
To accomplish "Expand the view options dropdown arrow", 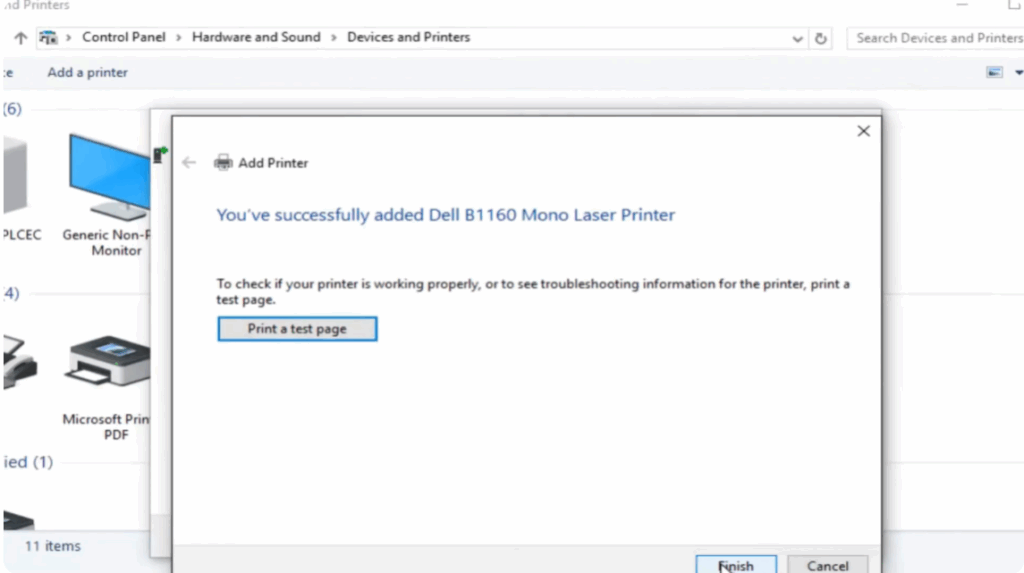I will pos(1018,73).
